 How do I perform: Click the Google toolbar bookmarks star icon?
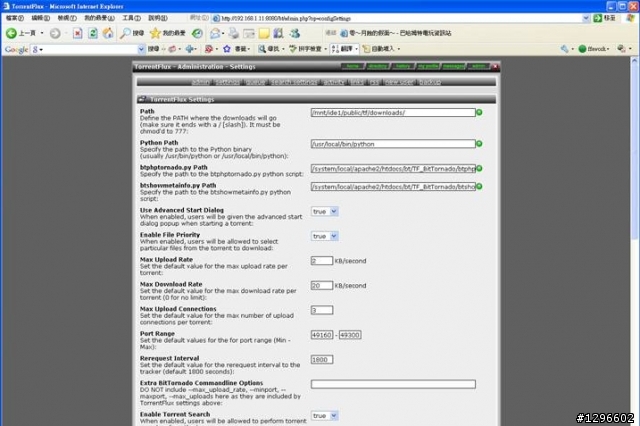pyautogui.click(x=227, y=49)
